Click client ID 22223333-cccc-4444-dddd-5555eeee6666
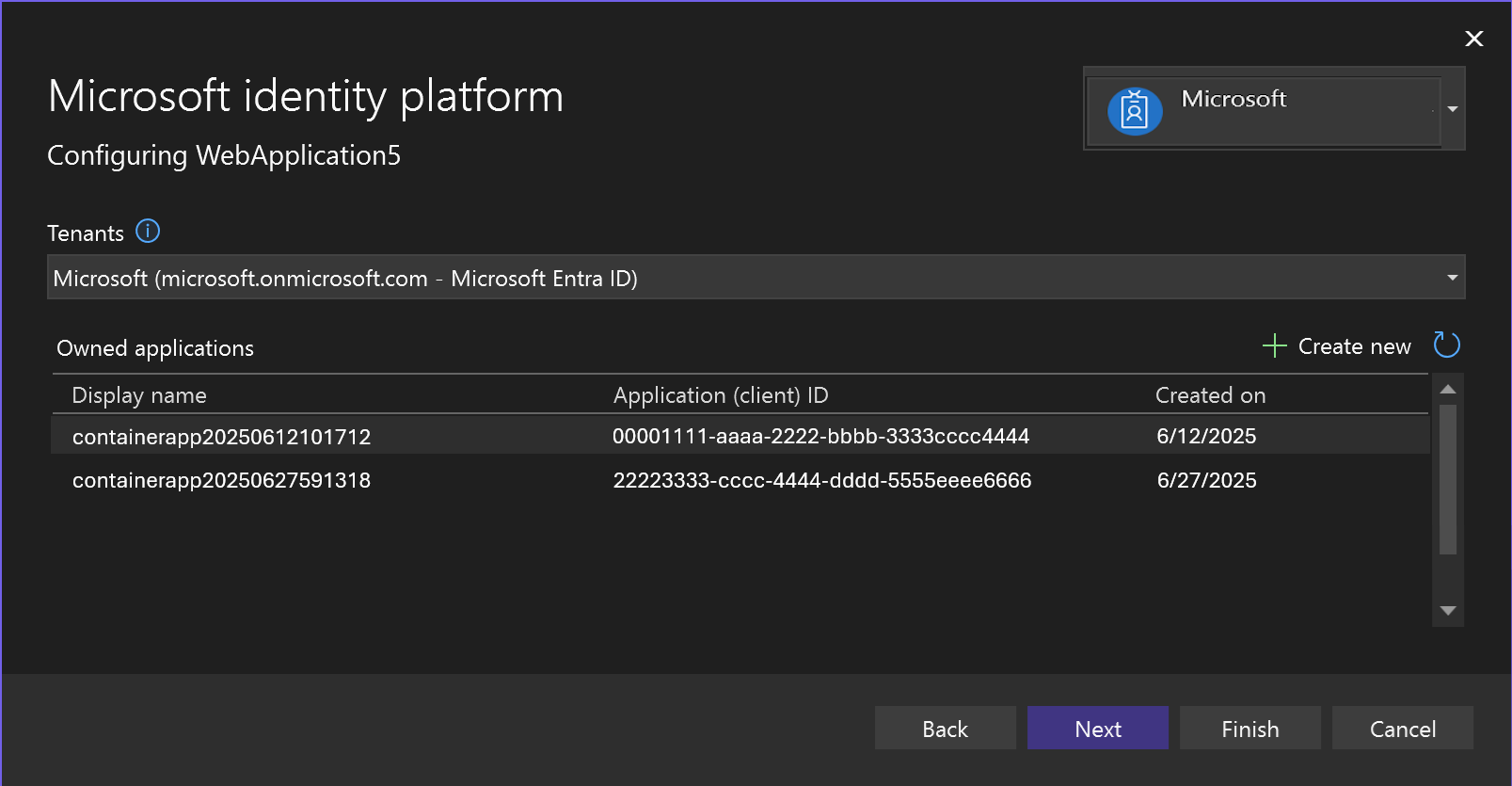 click(822, 480)
